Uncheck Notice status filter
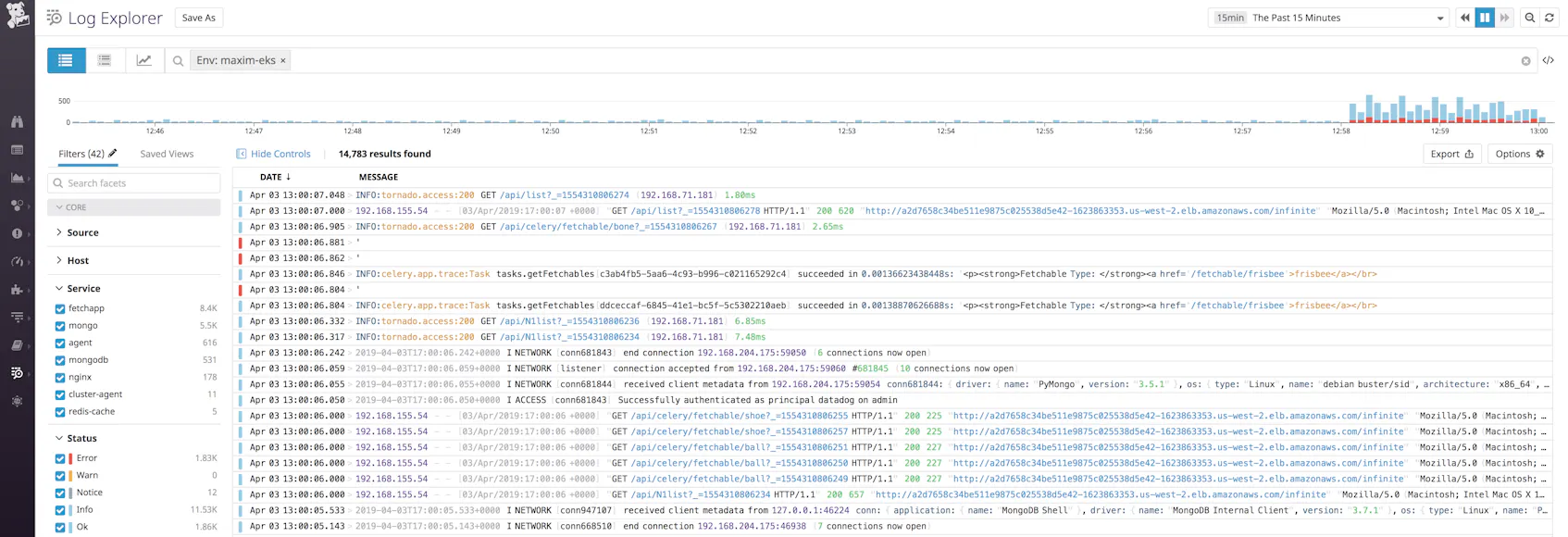Viewport: 1568px width, 537px height. point(60,493)
